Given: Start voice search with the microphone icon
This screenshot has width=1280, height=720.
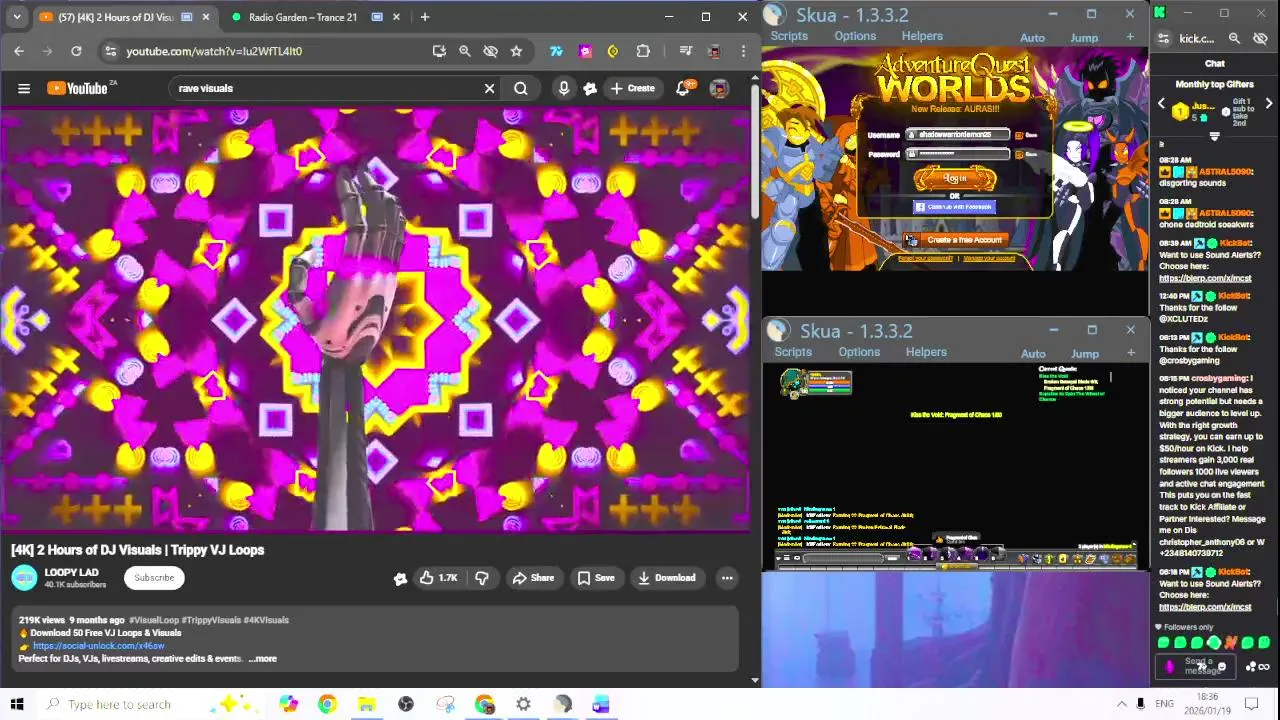Looking at the screenshot, I should 564,88.
